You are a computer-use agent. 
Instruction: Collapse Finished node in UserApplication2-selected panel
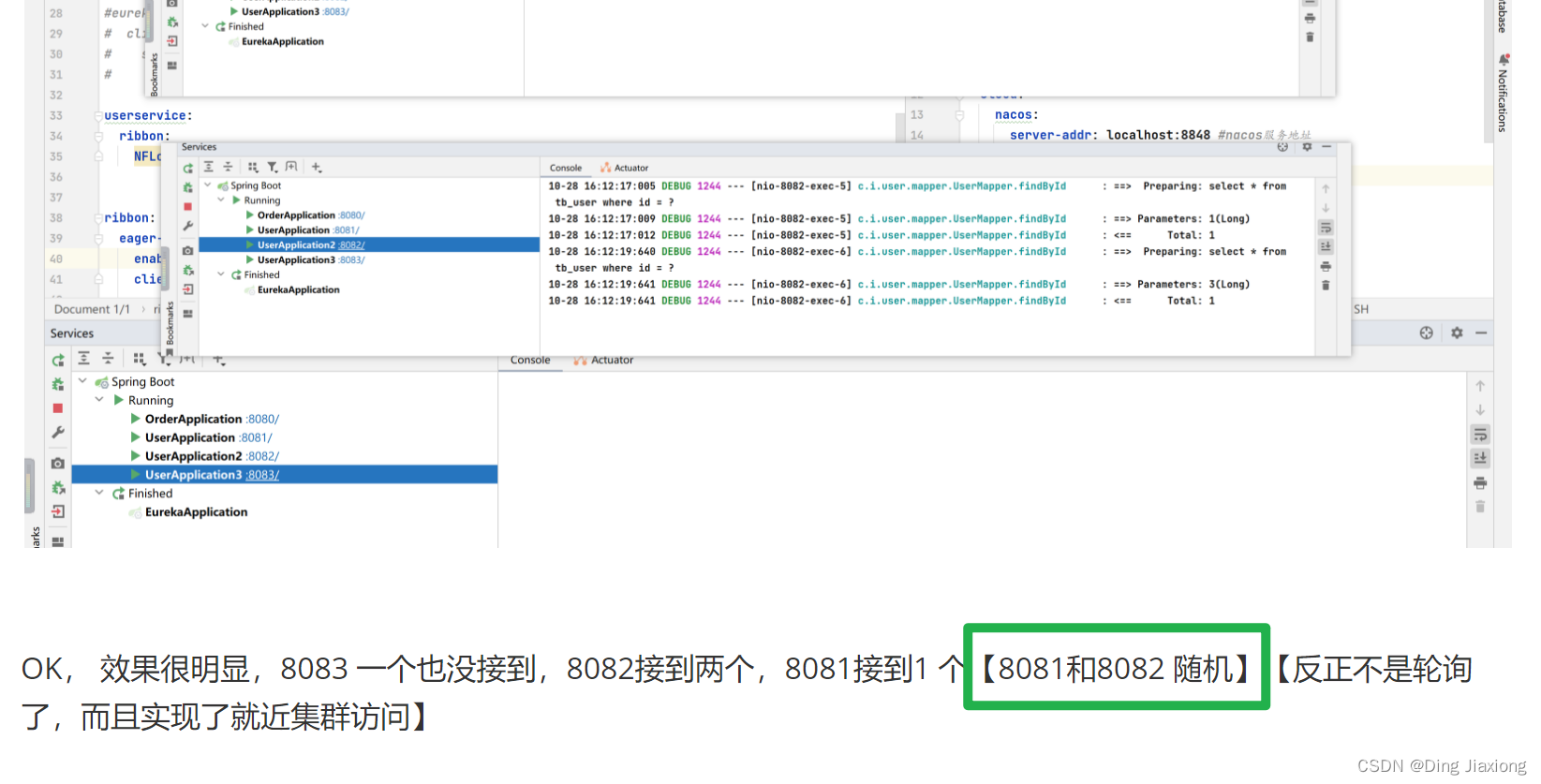[x=221, y=274]
